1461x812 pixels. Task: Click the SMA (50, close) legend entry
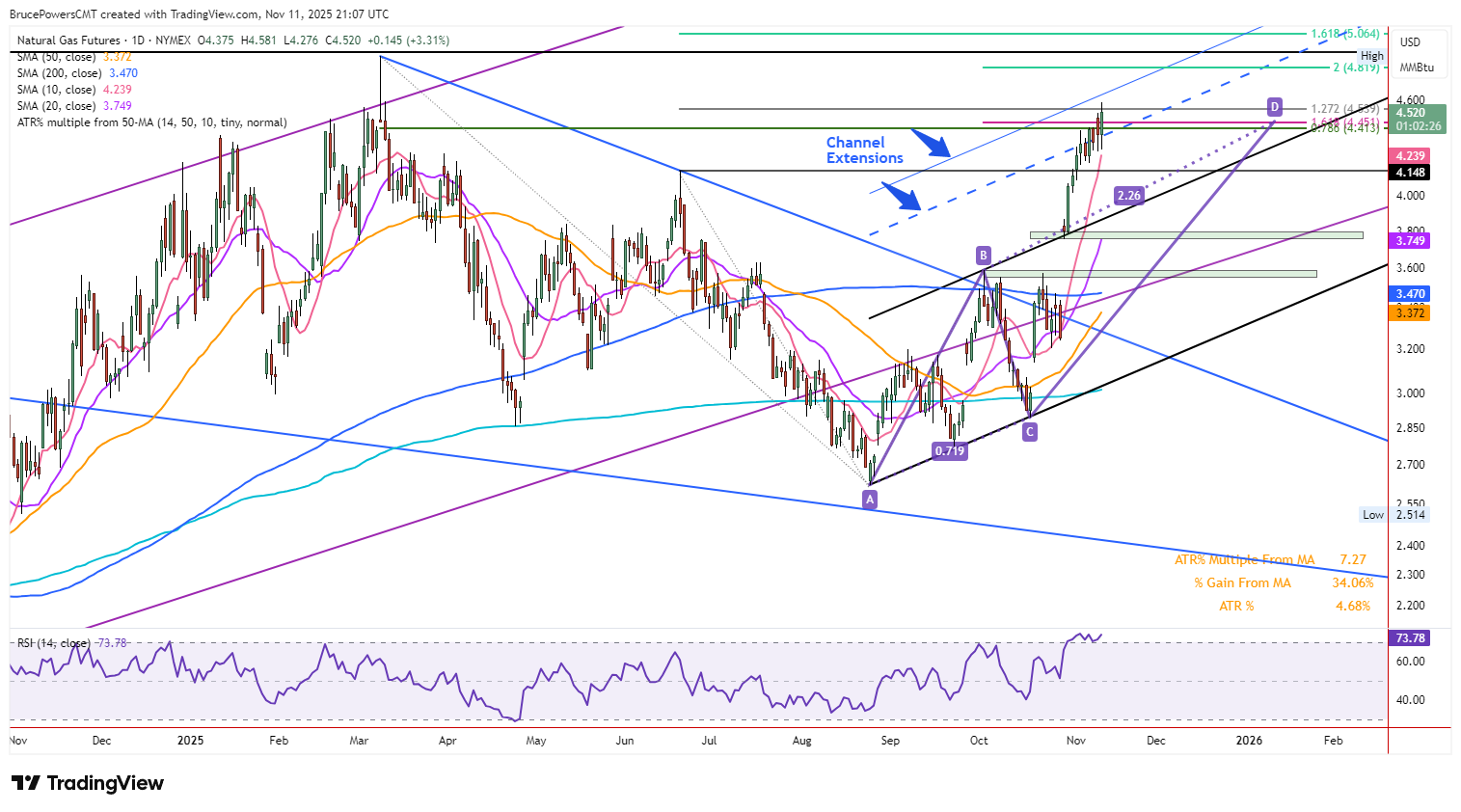(x=74, y=57)
